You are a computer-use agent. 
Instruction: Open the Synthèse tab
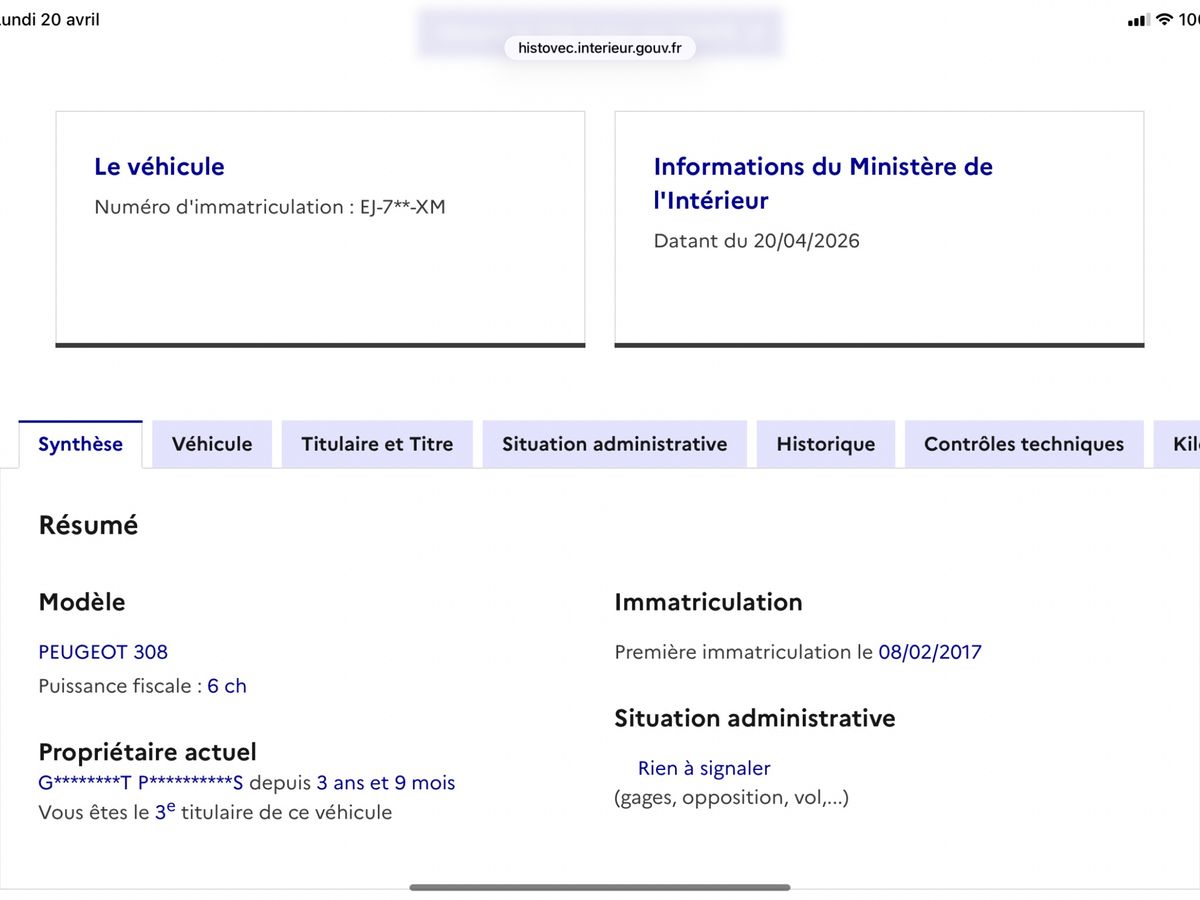point(80,444)
